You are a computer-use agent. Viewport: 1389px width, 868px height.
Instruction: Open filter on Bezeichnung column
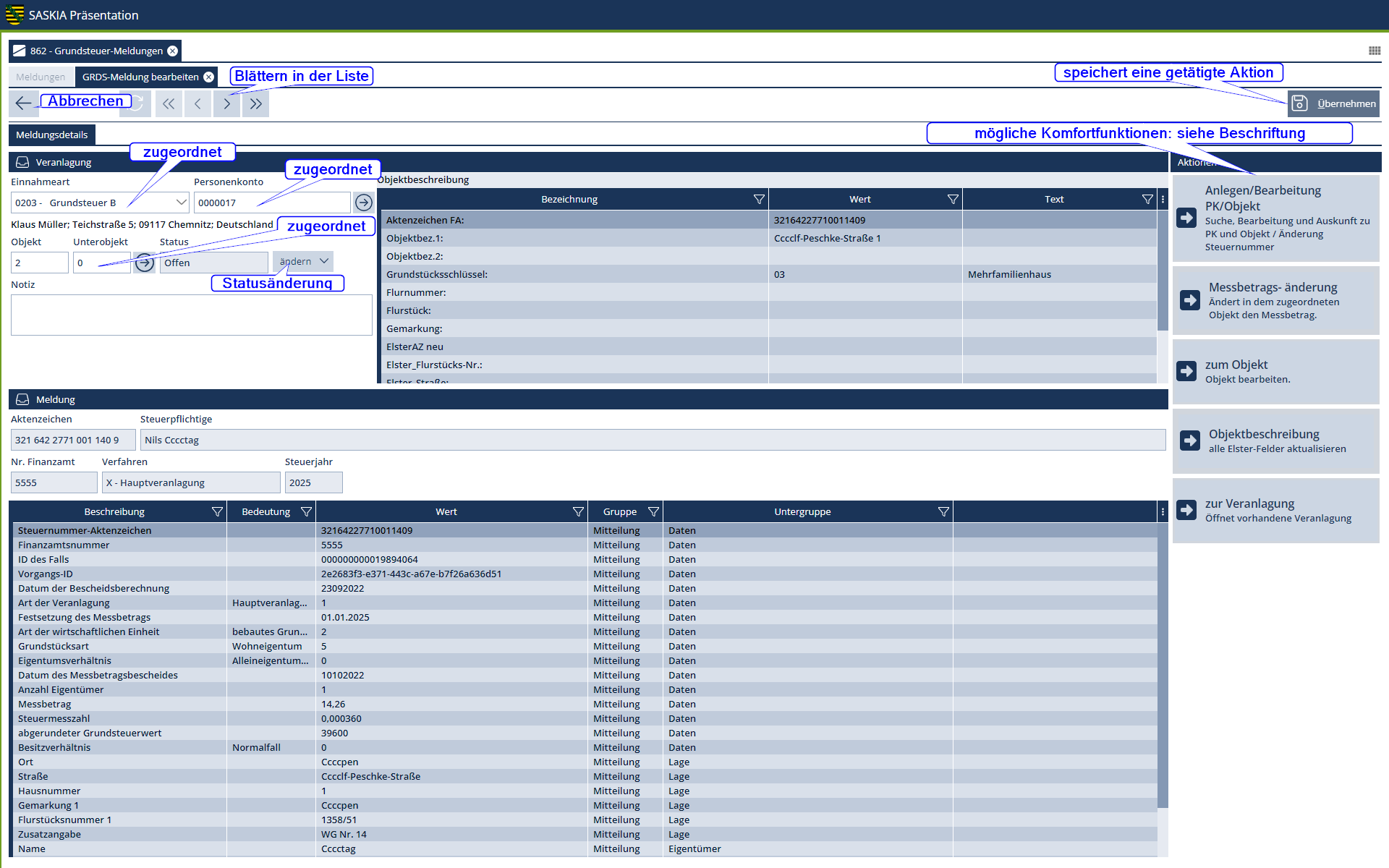[x=758, y=199]
